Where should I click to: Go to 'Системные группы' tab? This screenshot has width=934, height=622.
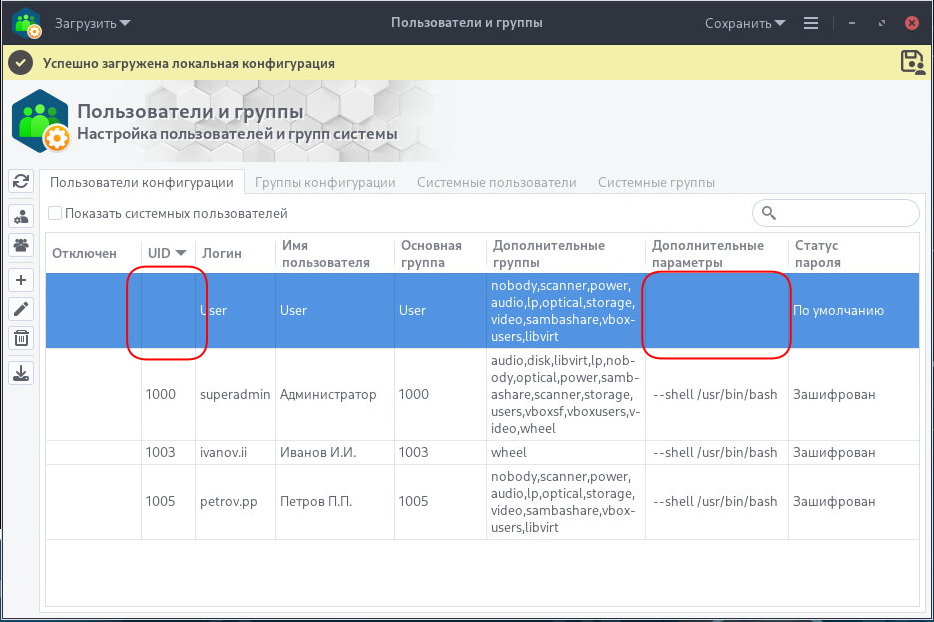pyautogui.click(x=656, y=182)
